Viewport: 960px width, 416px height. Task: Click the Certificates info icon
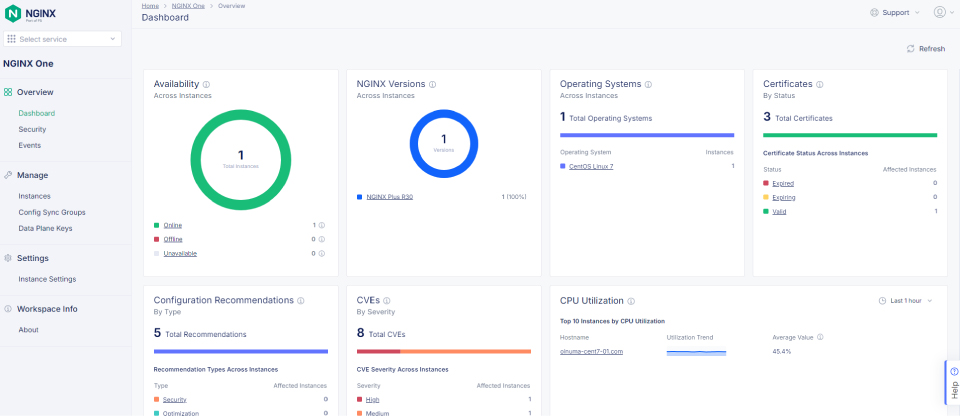click(820, 85)
